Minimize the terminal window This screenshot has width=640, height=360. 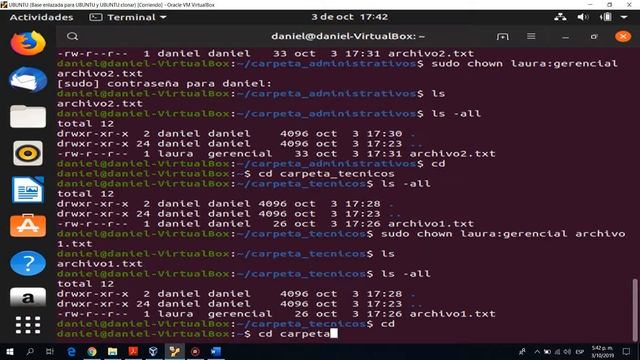[x=565, y=37]
